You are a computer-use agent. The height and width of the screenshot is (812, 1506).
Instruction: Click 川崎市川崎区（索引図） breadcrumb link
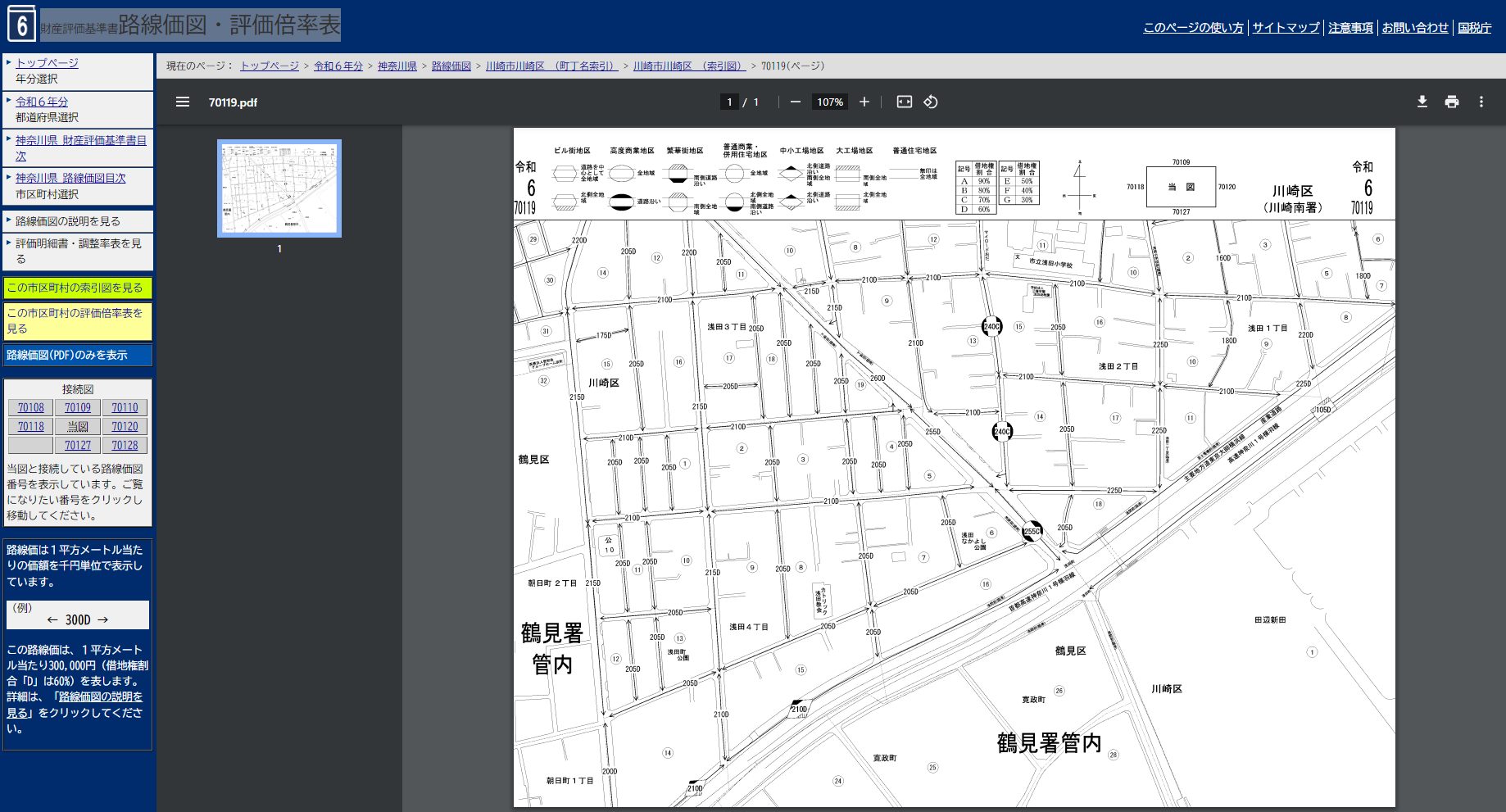(x=689, y=66)
